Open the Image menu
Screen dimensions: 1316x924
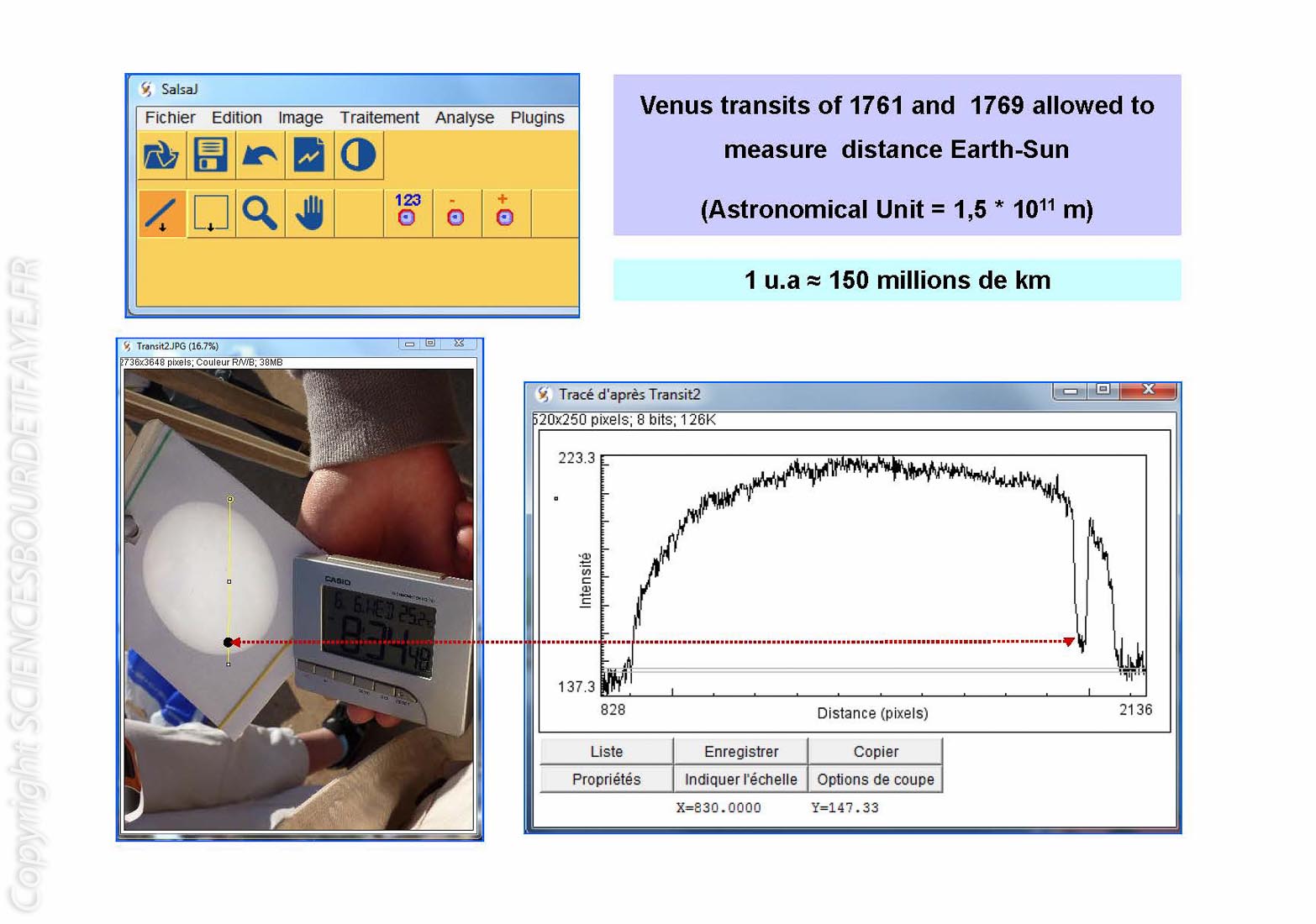tap(300, 118)
